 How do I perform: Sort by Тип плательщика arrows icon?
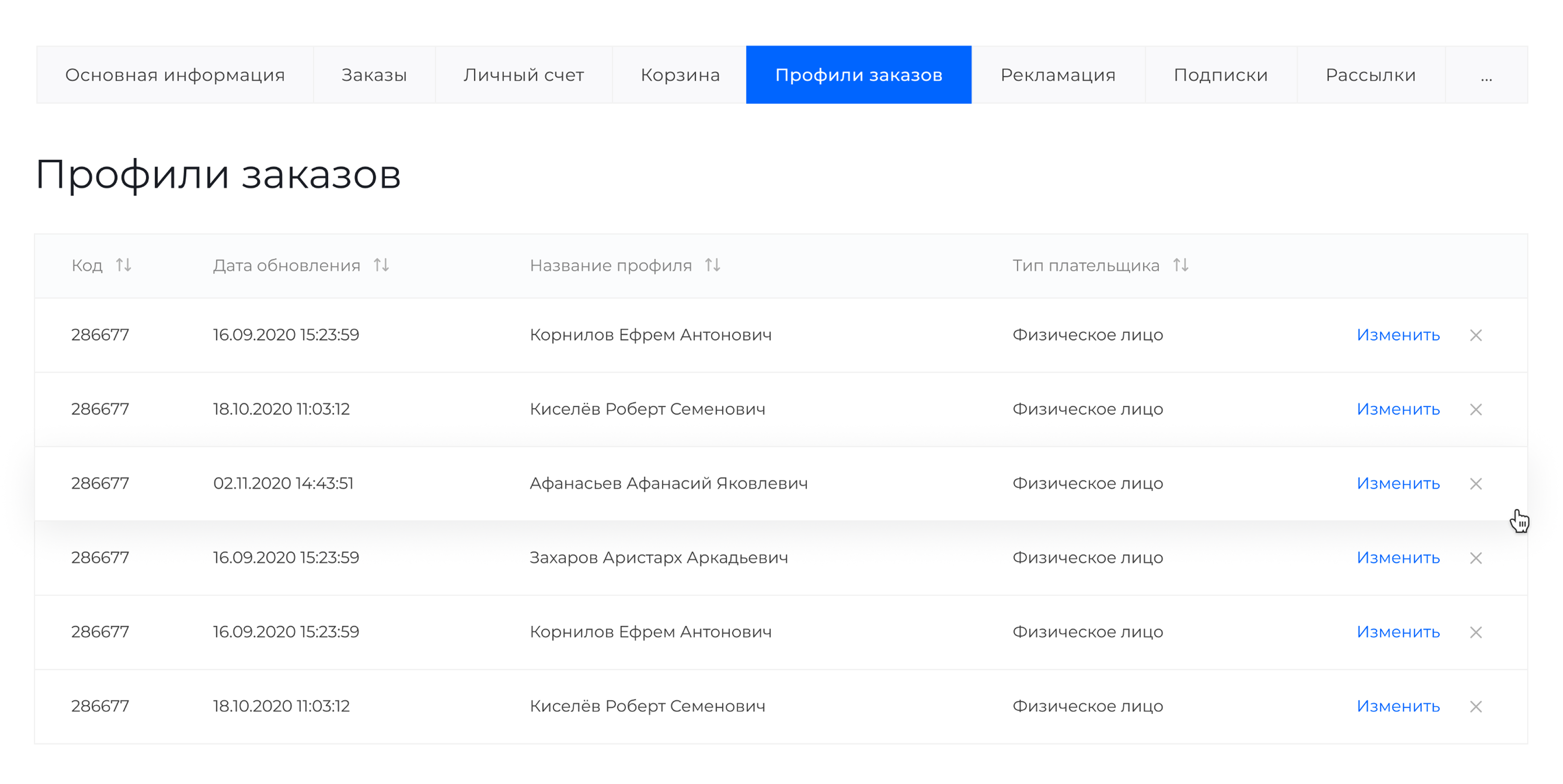coord(1180,265)
